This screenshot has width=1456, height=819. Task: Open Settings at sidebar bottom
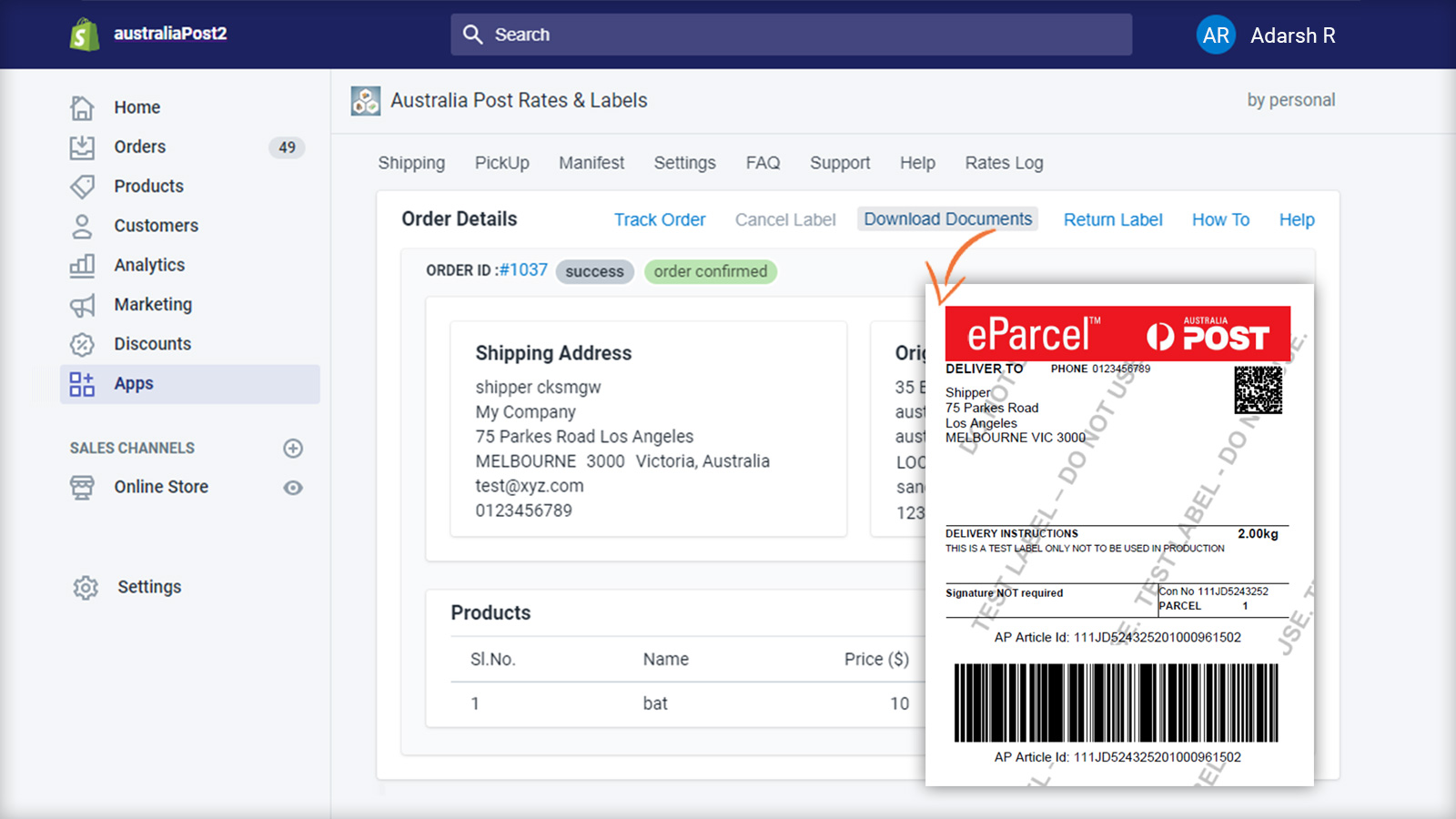tap(149, 588)
